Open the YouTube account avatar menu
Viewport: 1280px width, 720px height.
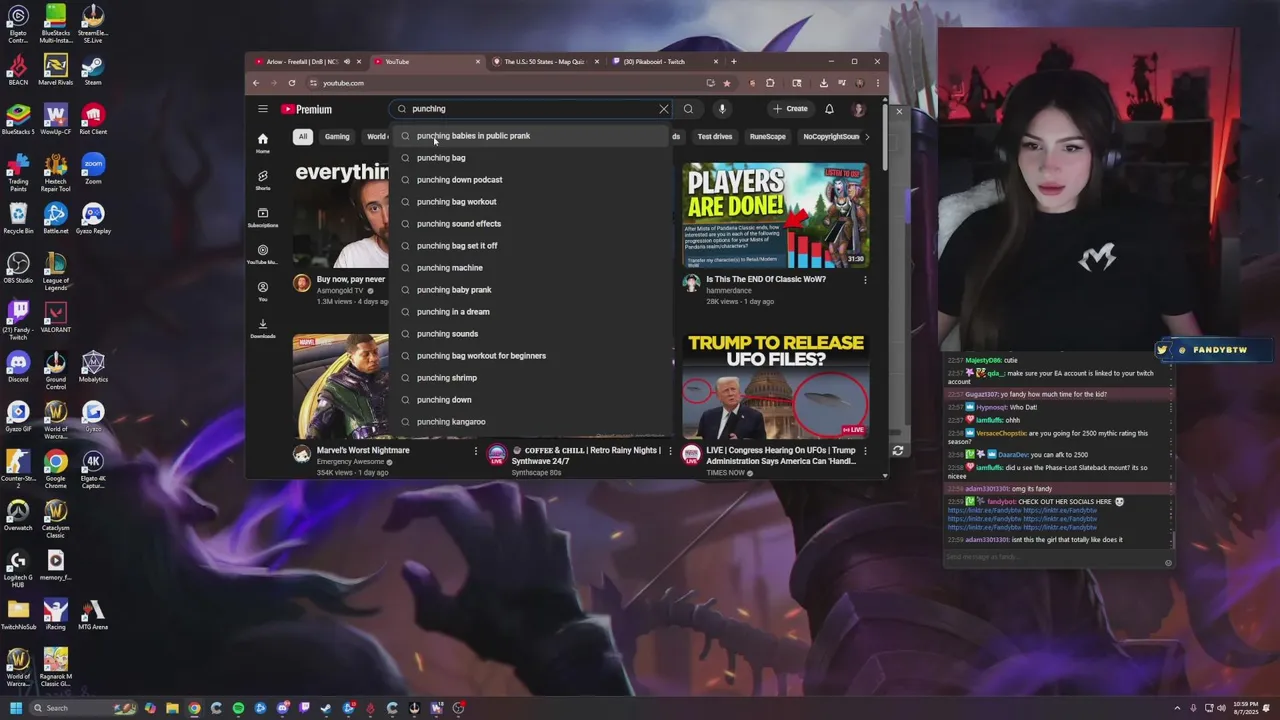pos(858,109)
